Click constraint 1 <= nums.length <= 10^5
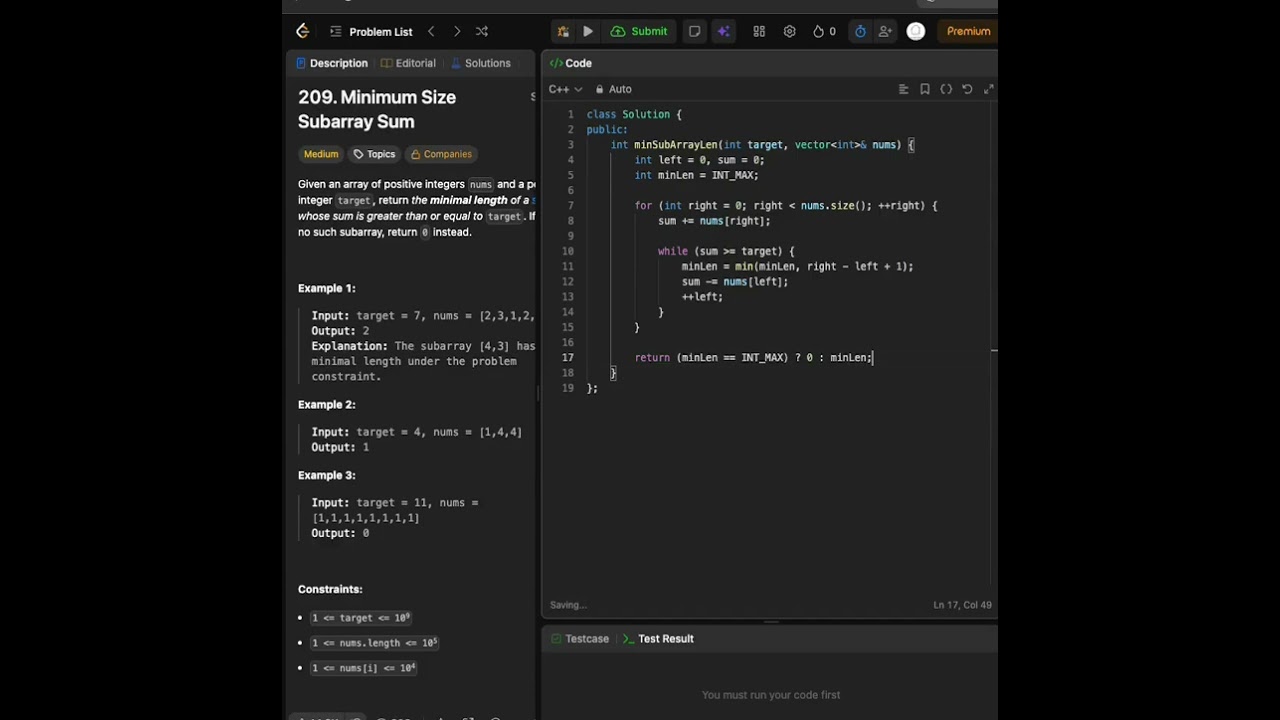This screenshot has width=1280, height=720. 374,643
